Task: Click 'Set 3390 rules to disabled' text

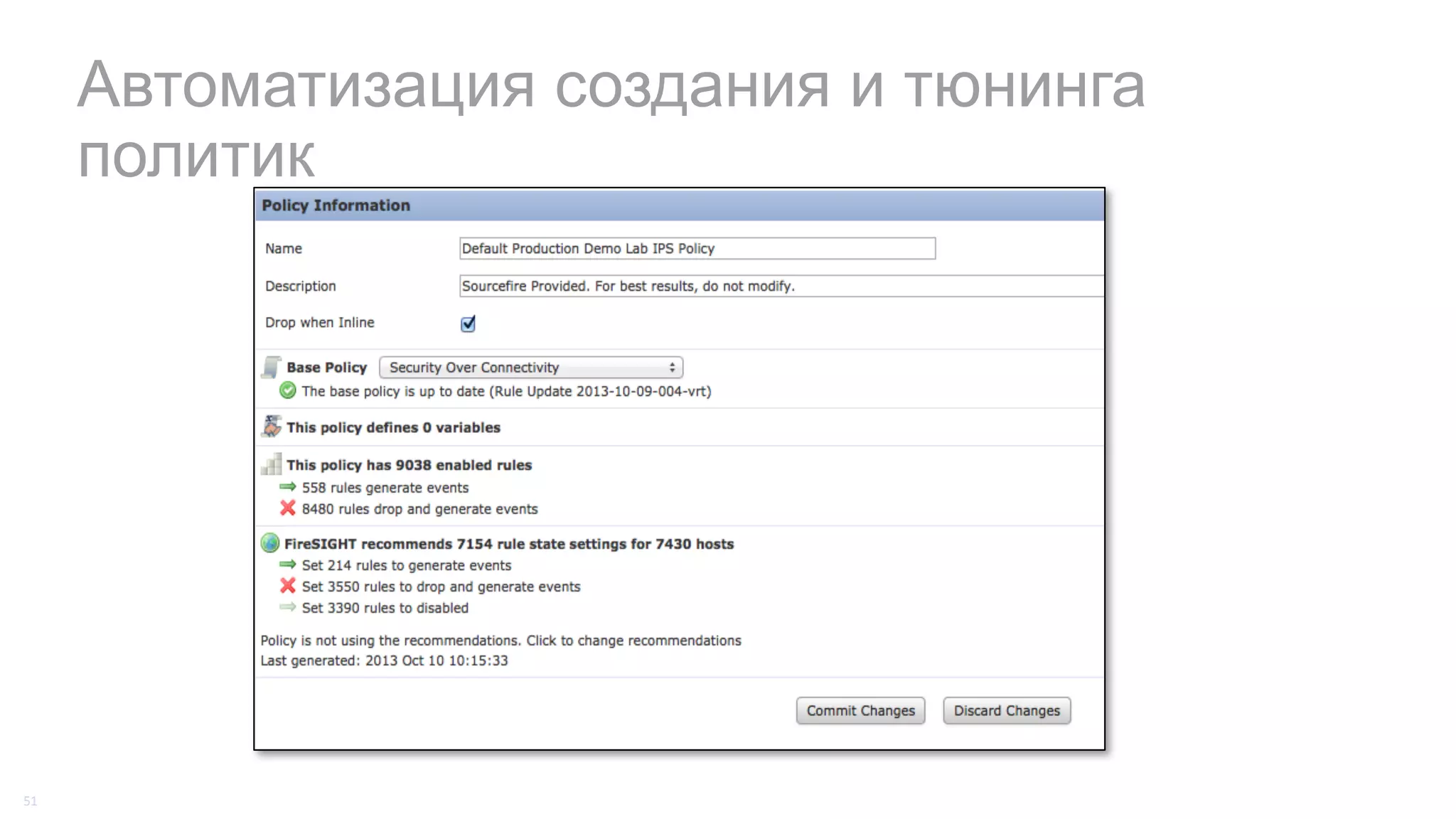Action: click(x=385, y=608)
